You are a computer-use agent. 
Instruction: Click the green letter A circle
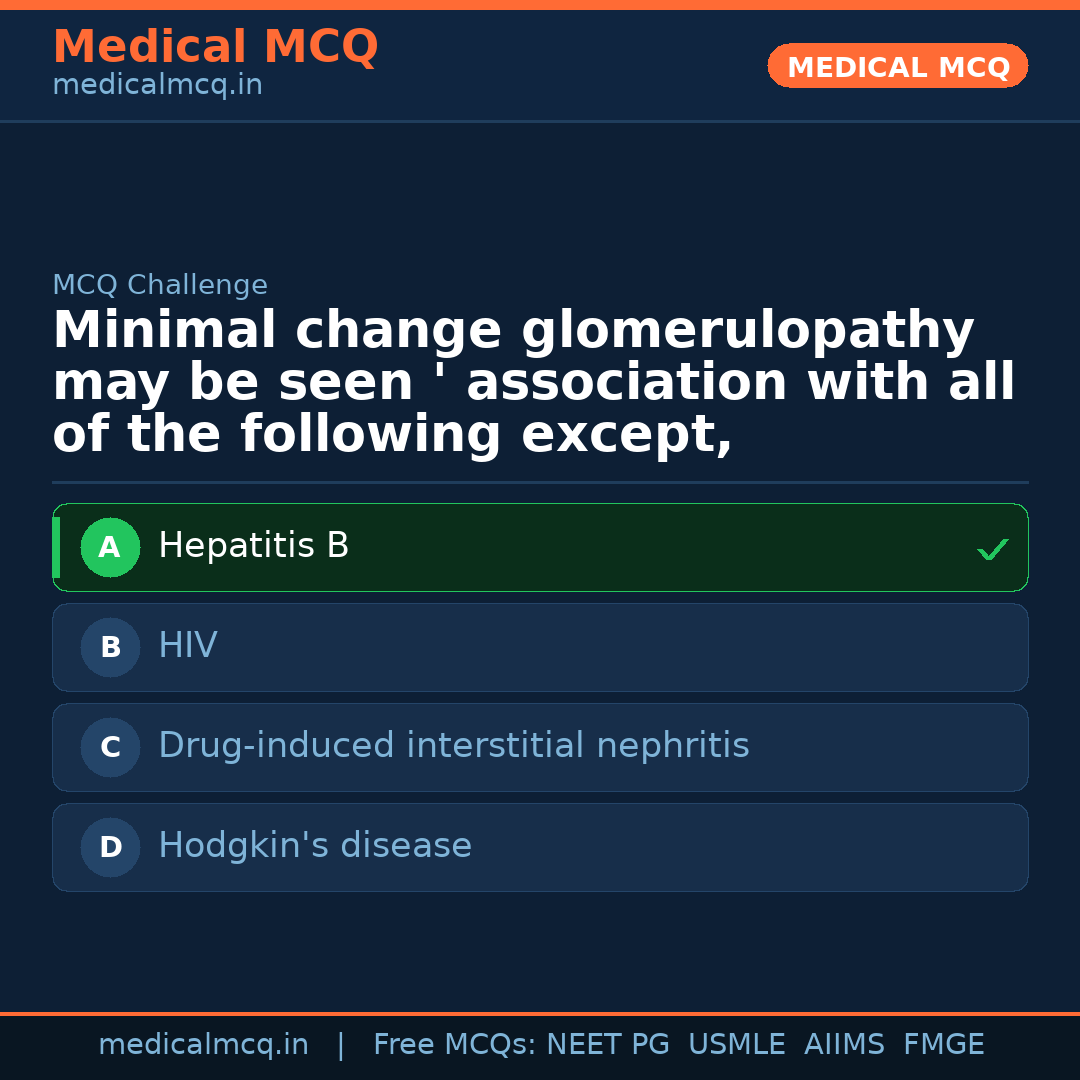coord(110,548)
